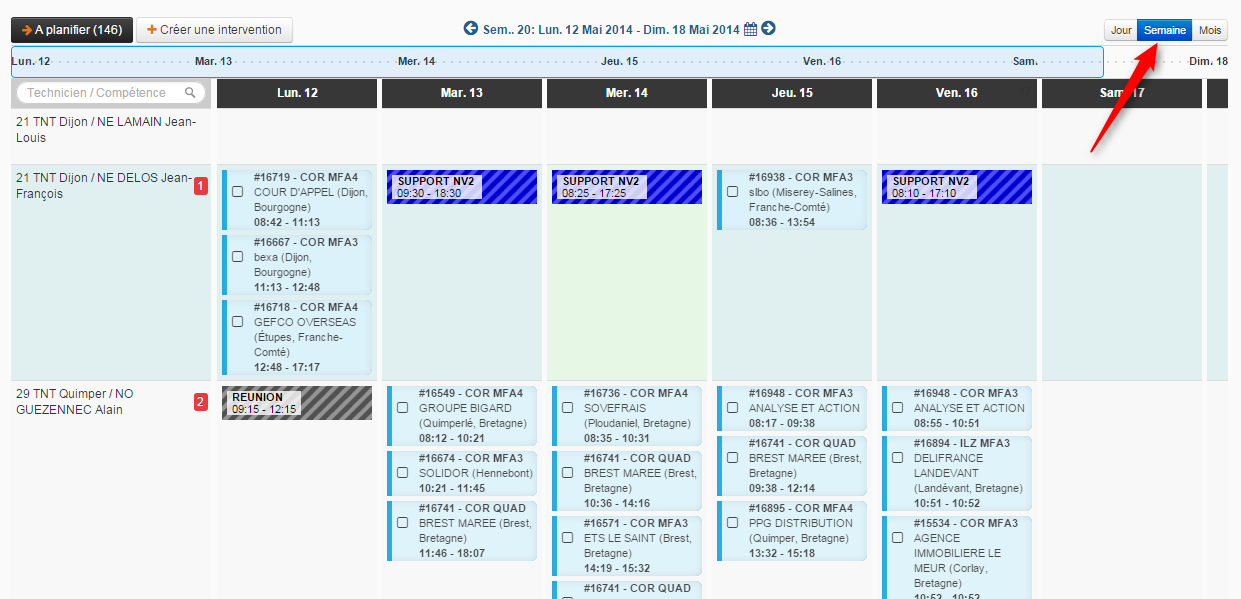Image resolution: width=1241 pixels, height=599 pixels.
Task: Click Dim. 18 on the timeline strip
Action: pyautogui.click(x=1208, y=62)
